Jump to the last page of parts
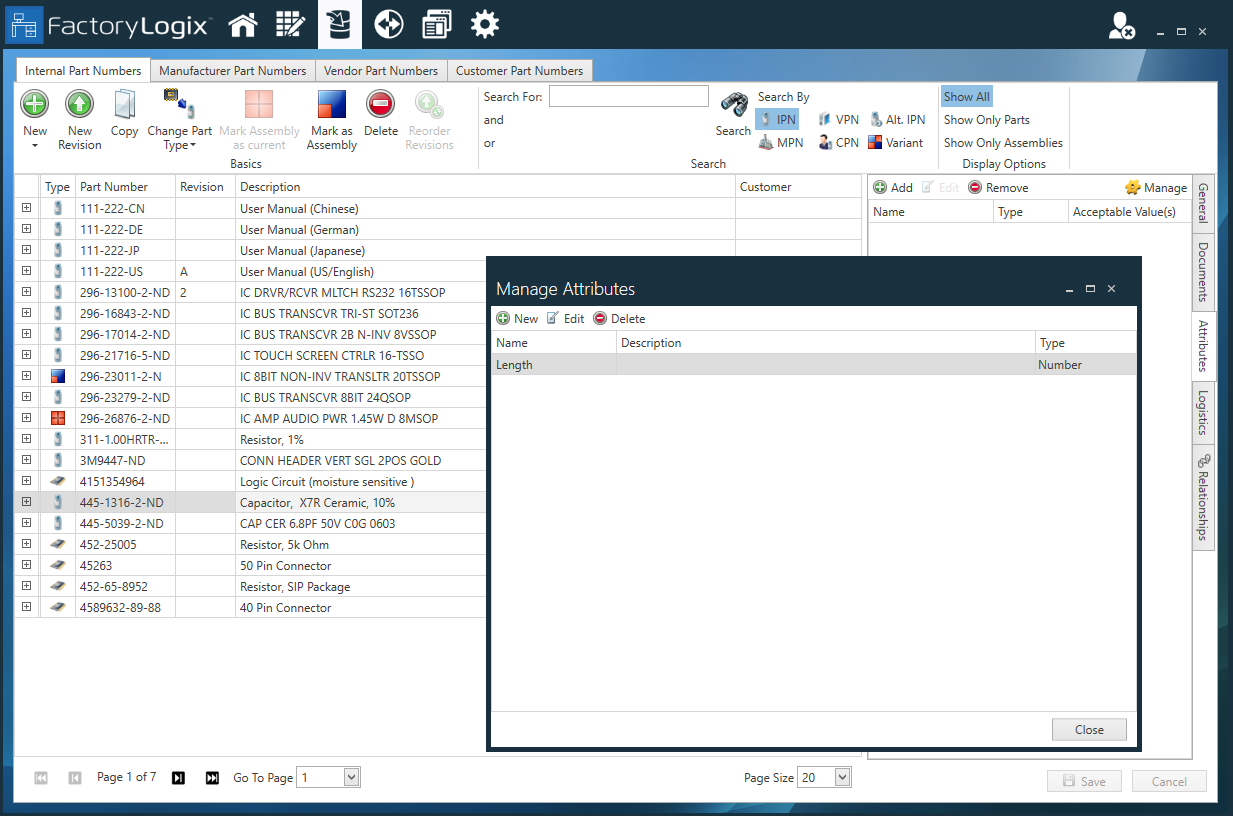Viewport: 1233px width, 816px height. (x=212, y=777)
